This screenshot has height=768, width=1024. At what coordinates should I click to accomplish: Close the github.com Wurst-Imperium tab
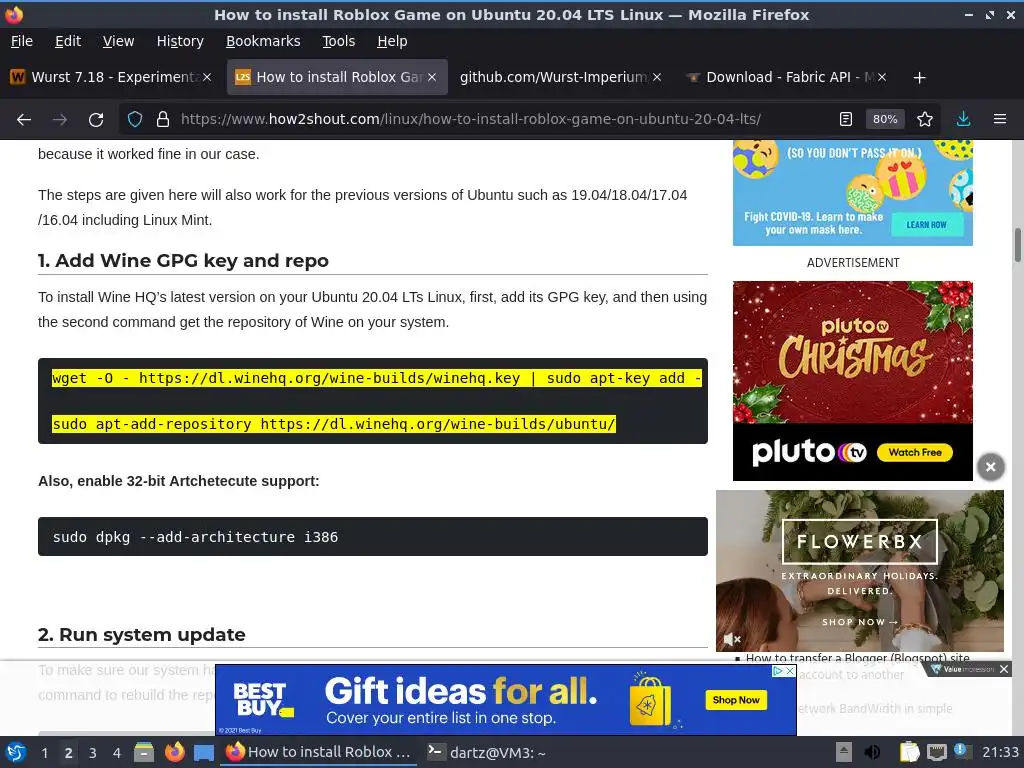(657, 77)
